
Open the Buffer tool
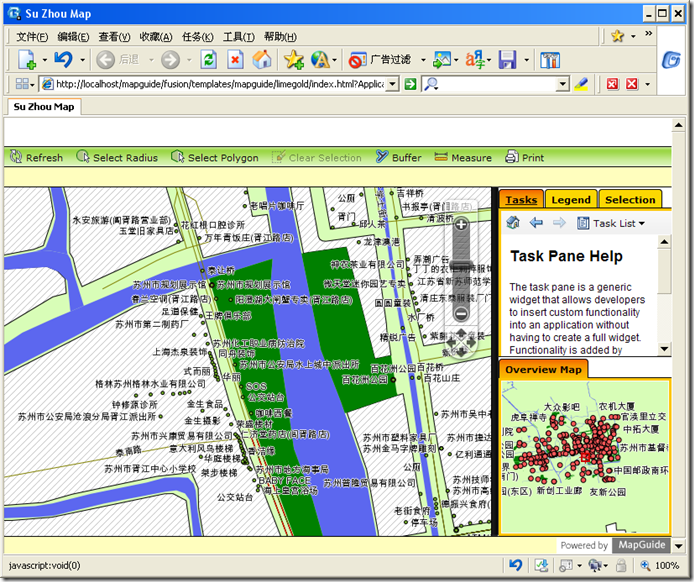(398, 157)
